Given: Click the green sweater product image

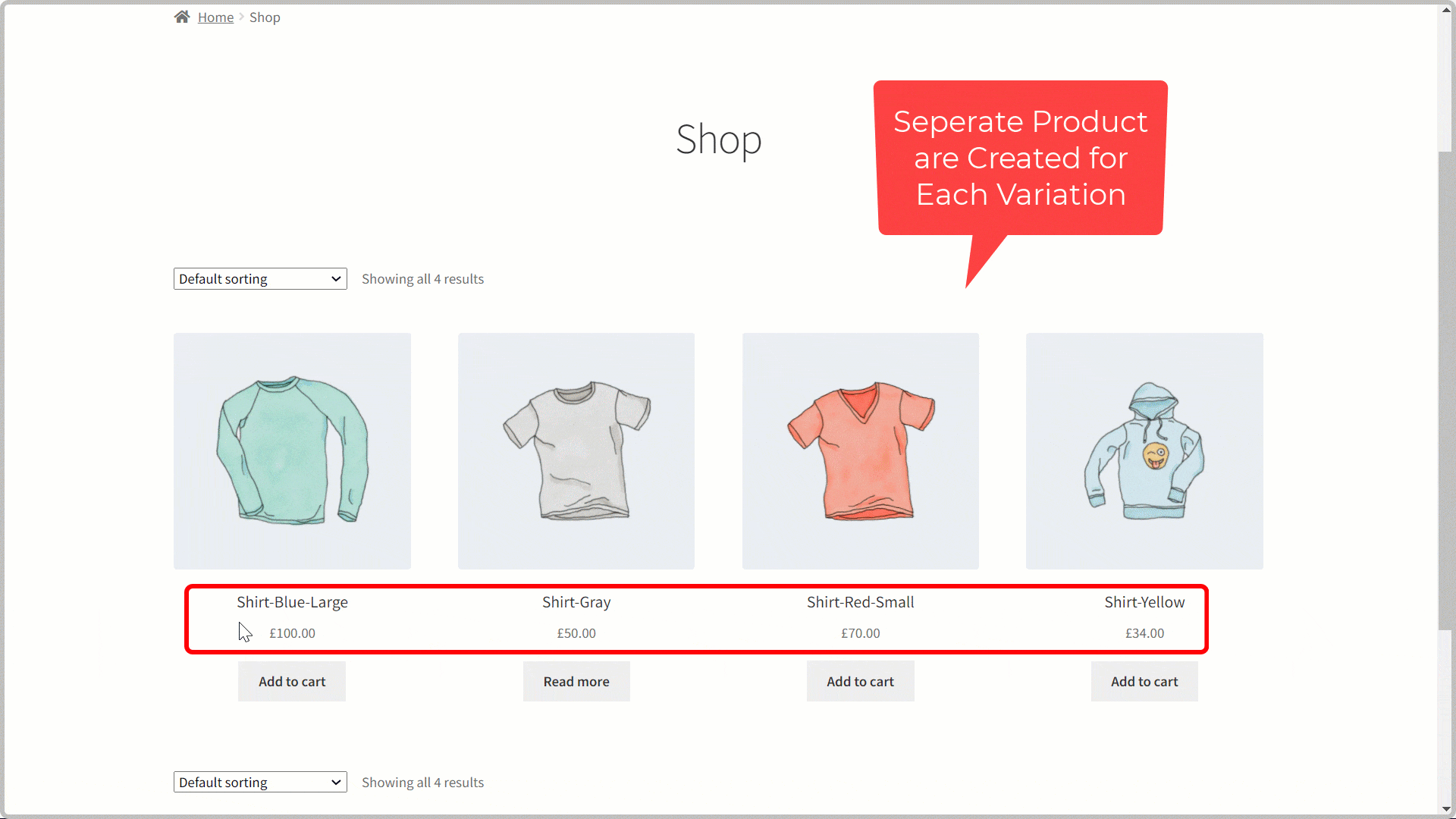Looking at the screenshot, I should [292, 450].
